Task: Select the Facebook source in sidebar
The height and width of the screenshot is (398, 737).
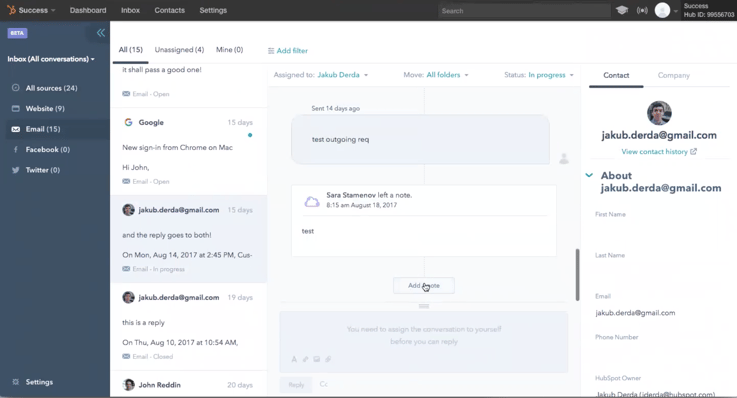Action: point(40,149)
